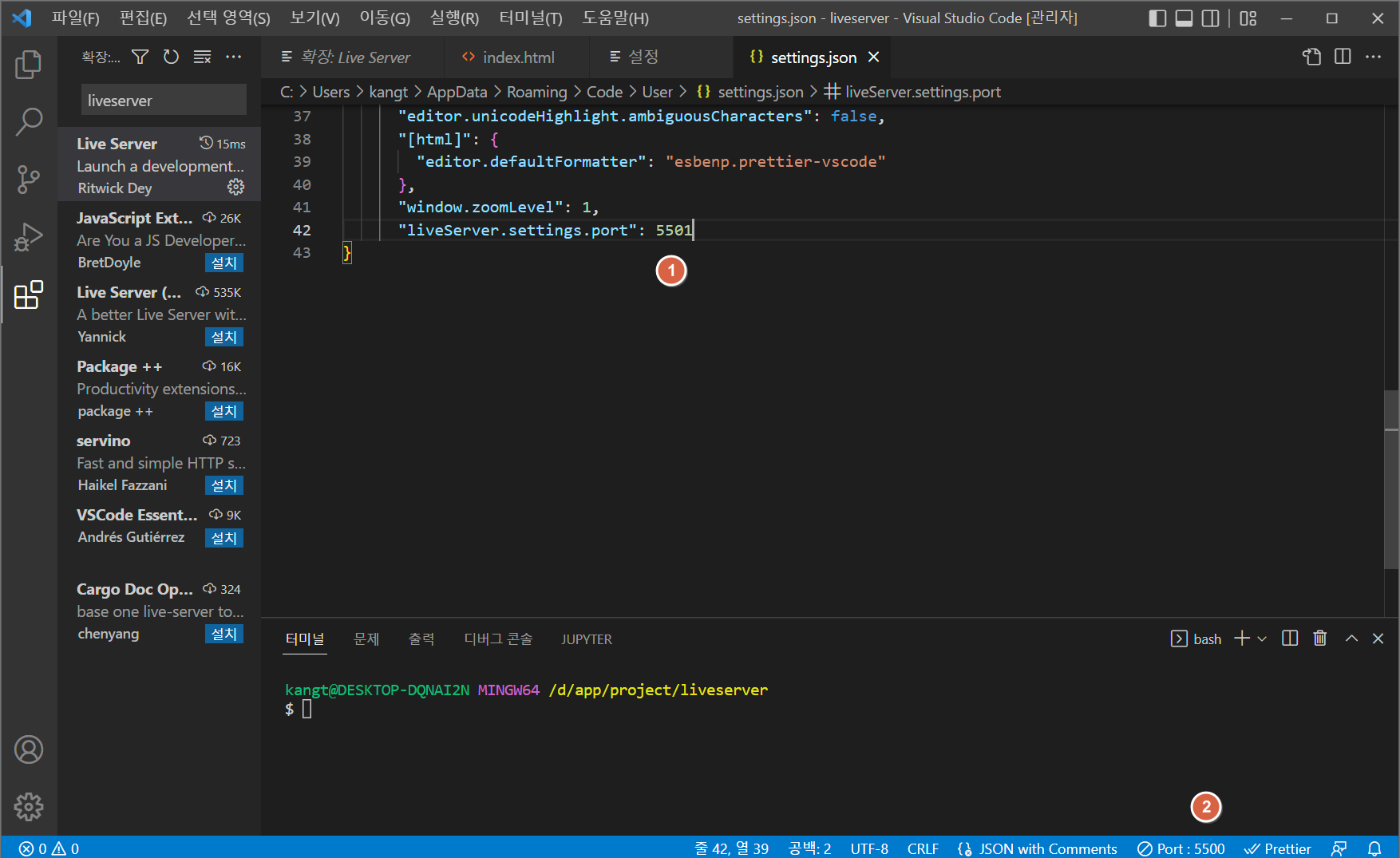This screenshot has width=1400, height=858.
Task: Change indentation setting 공백: 2
Action: click(x=809, y=848)
